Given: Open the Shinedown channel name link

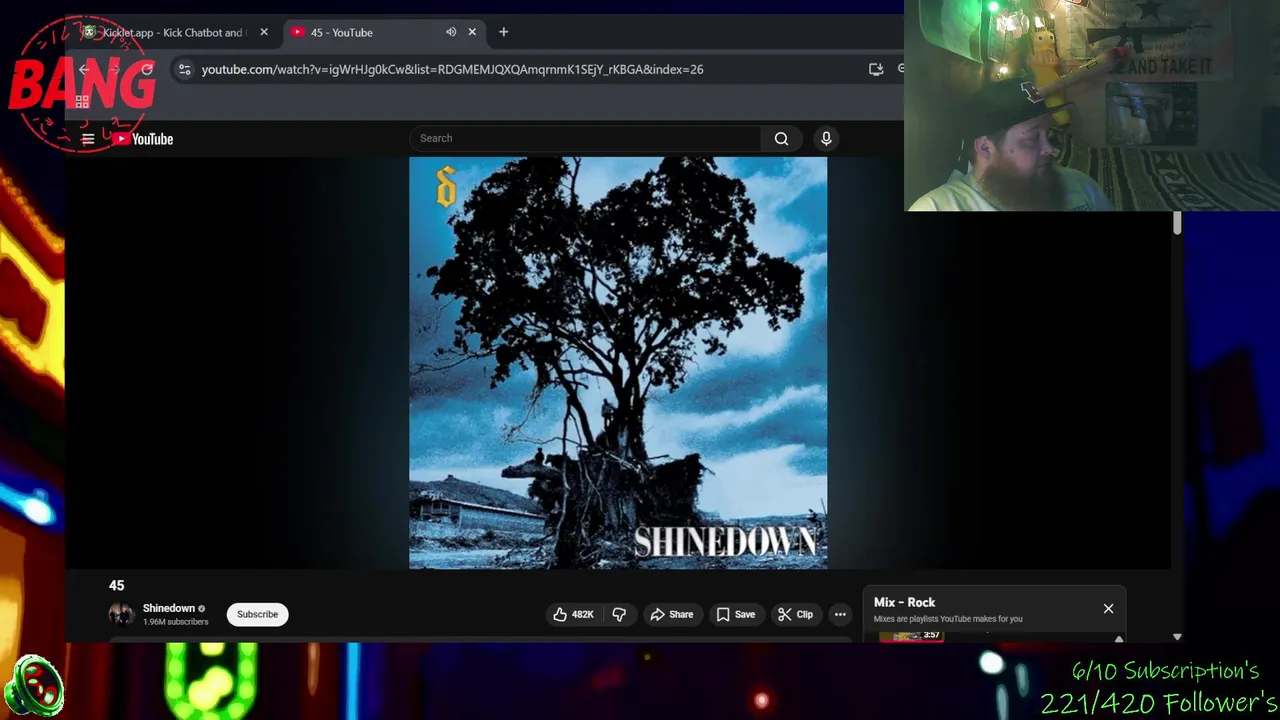Looking at the screenshot, I should point(169,608).
